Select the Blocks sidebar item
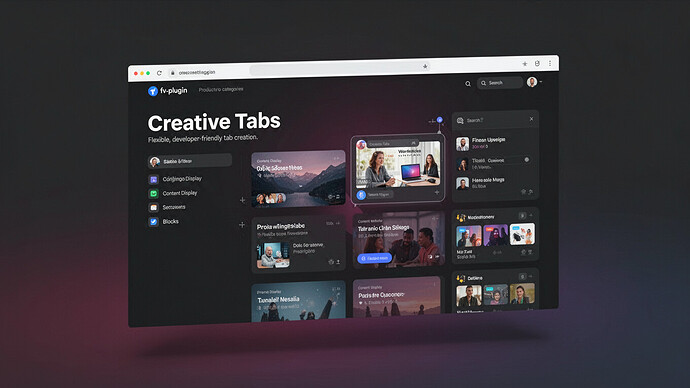 [x=170, y=222]
